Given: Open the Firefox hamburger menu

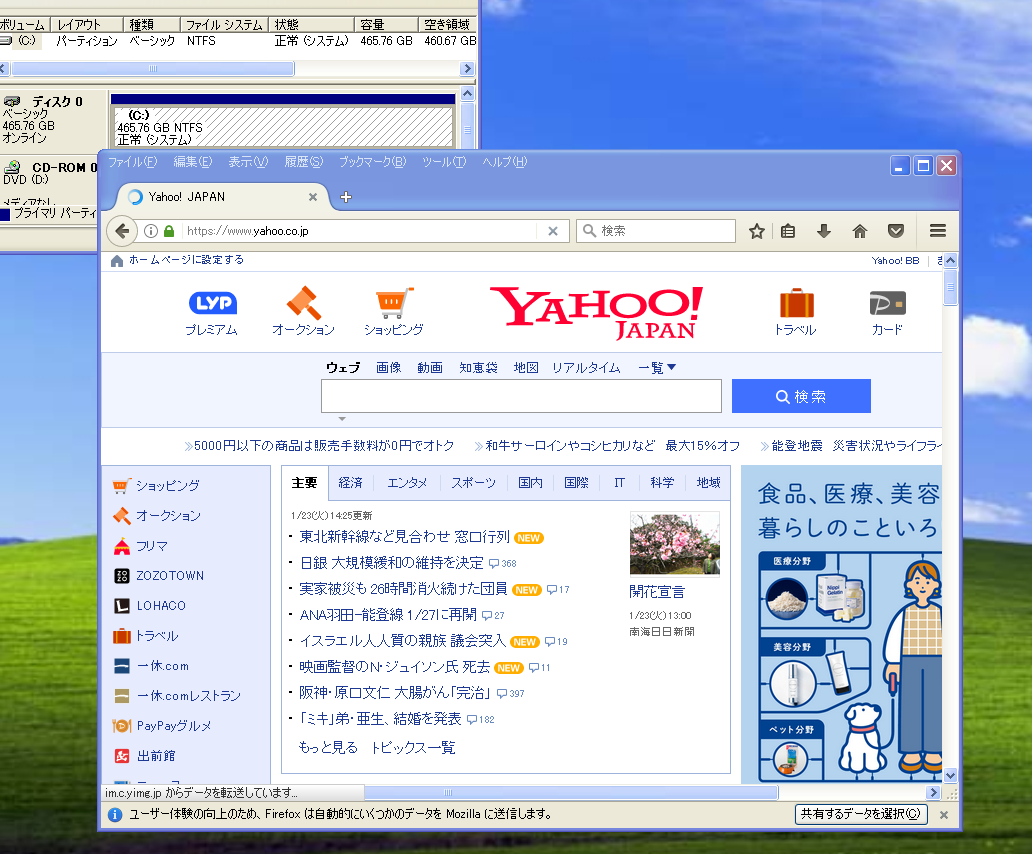Looking at the screenshot, I should (938, 231).
